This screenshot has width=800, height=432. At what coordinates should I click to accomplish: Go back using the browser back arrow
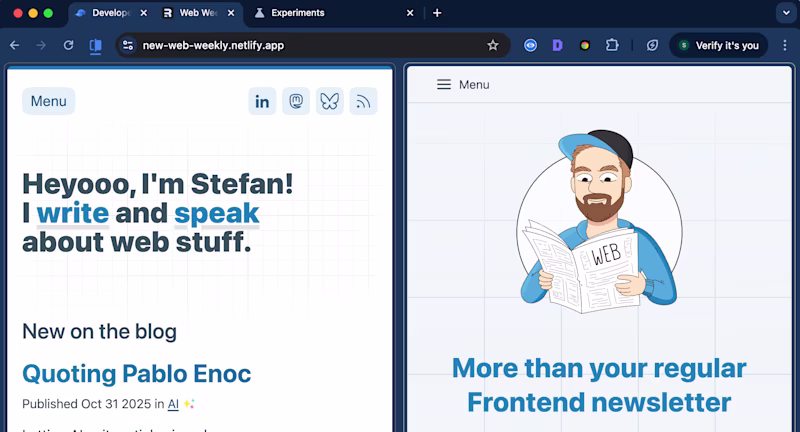tap(14, 45)
